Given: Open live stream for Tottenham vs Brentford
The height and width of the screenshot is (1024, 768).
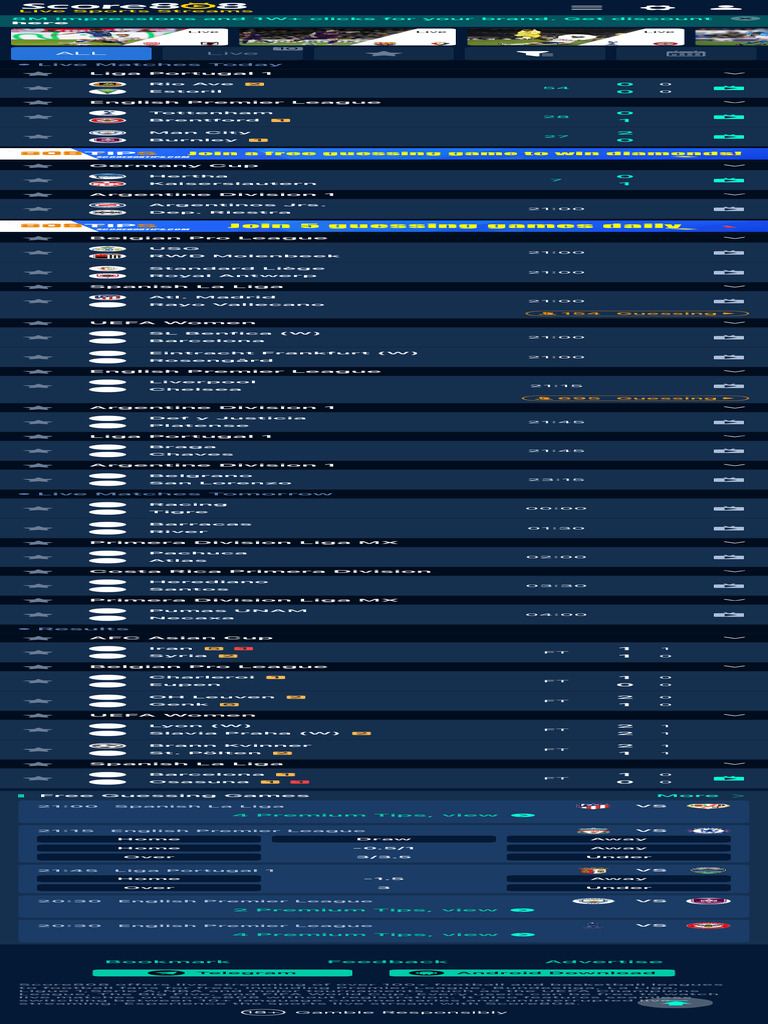Looking at the screenshot, I should click(729, 117).
